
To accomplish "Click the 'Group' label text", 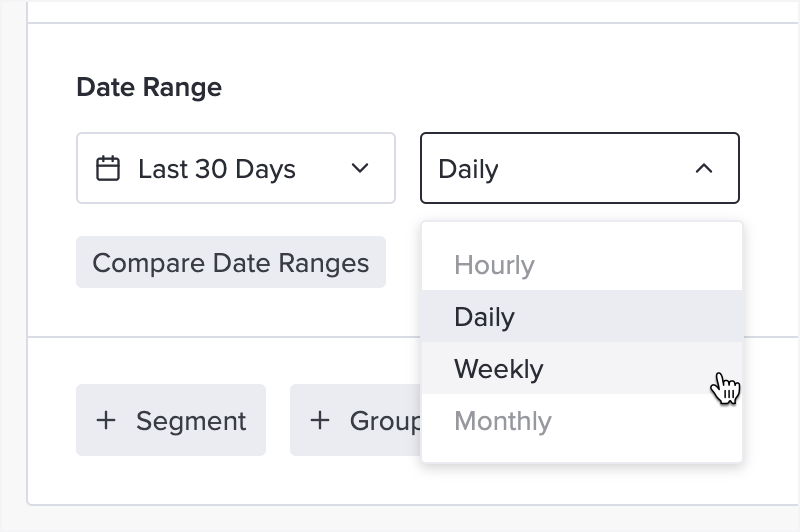I will (385, 421).
